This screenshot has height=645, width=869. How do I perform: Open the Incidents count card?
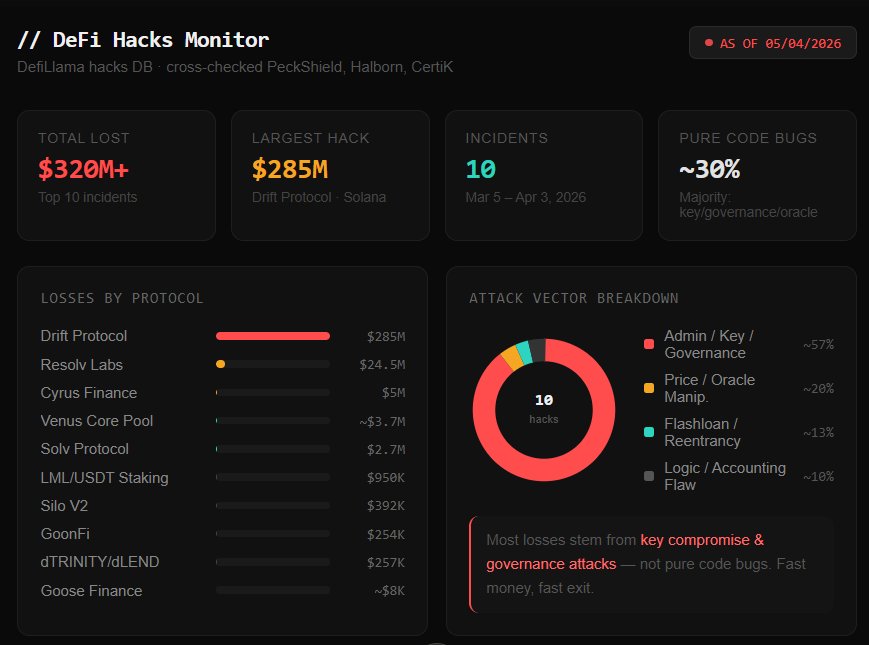543,175
